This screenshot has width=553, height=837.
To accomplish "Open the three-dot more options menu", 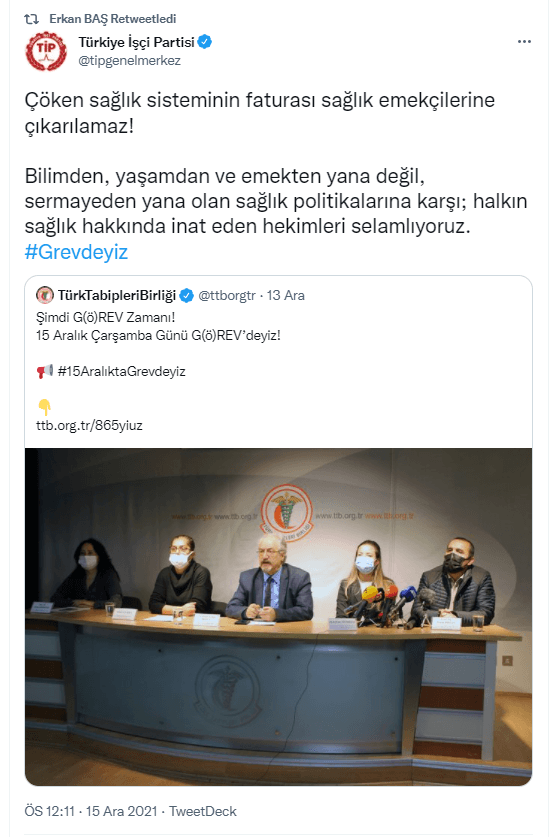I will (524, 42).
